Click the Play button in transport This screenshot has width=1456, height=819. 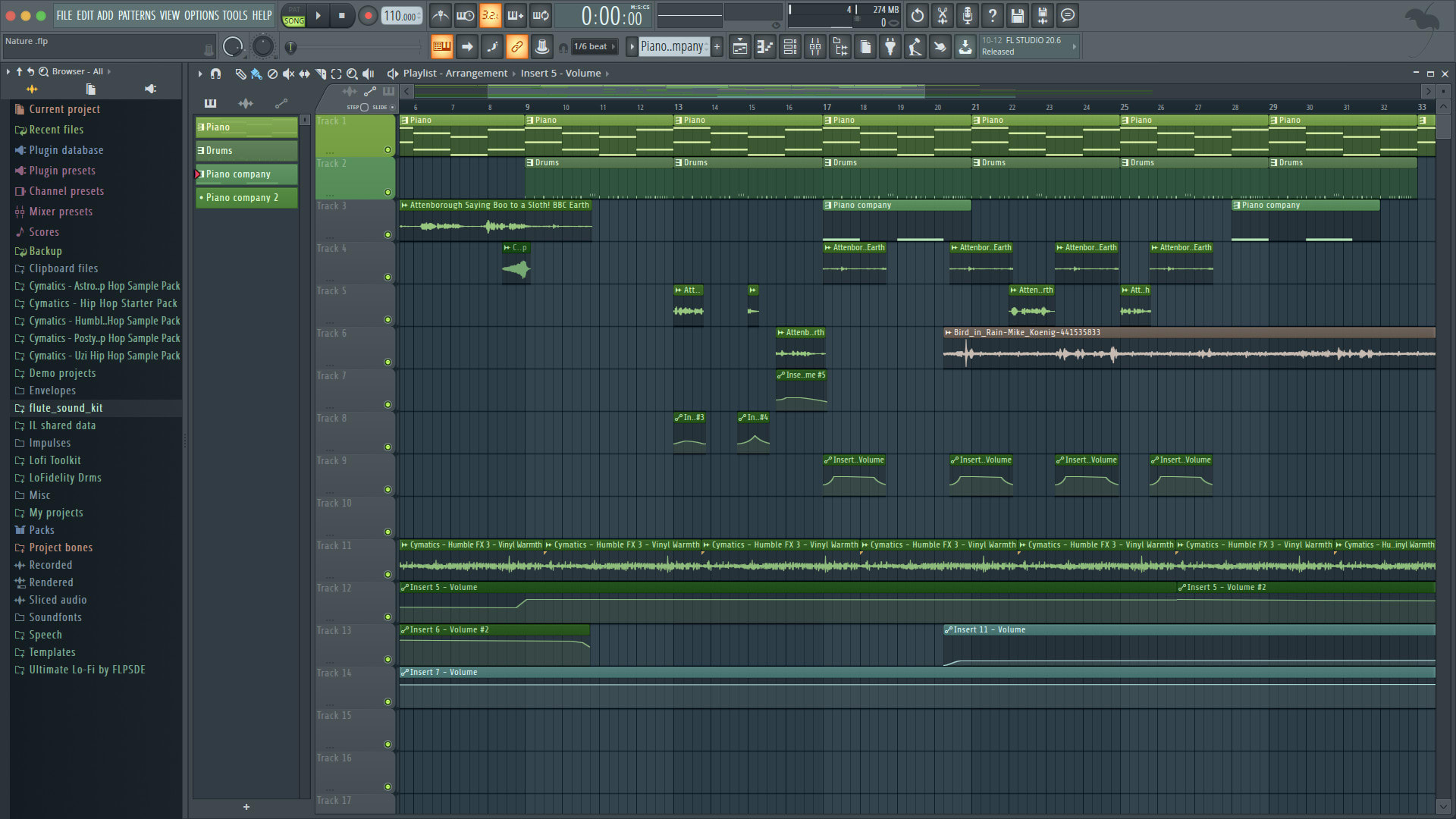pyautogui.click(x=318, y=14)
